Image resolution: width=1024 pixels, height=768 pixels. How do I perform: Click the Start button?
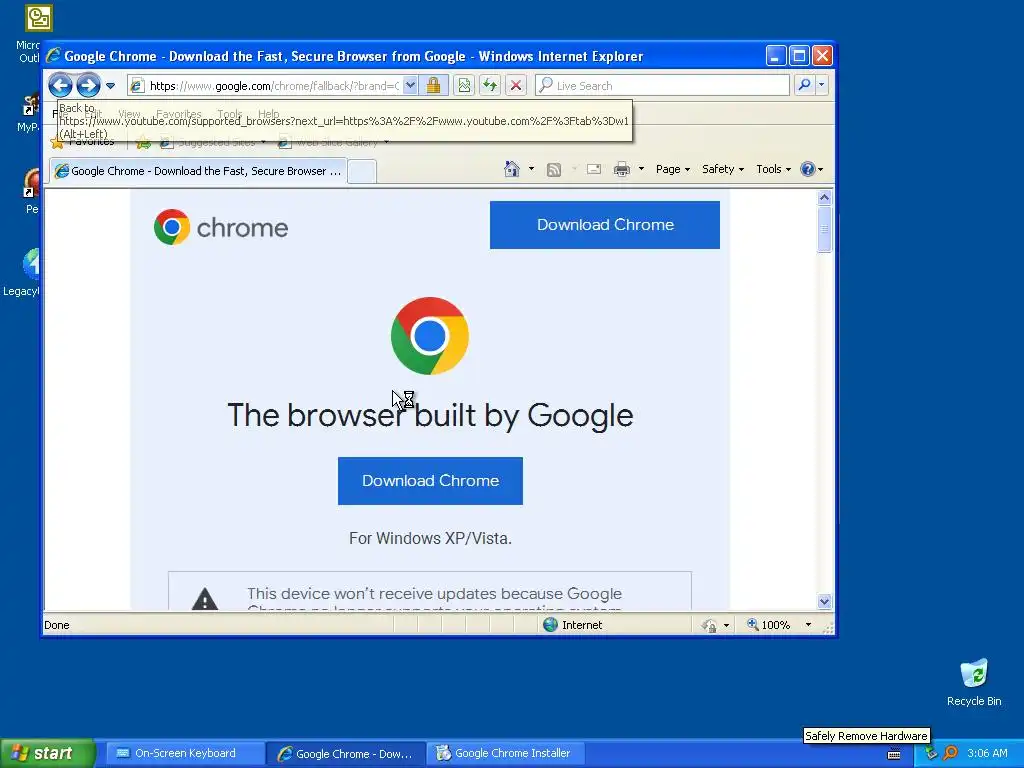(47, 753)
